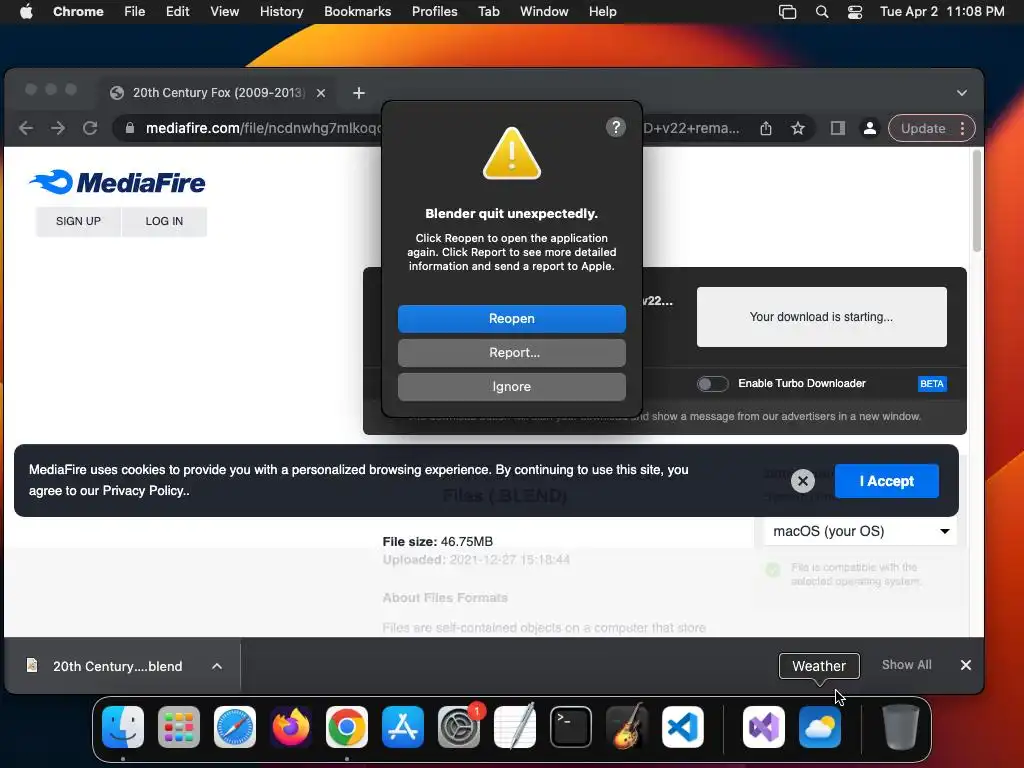Open the Apple menu

point(26,12)
